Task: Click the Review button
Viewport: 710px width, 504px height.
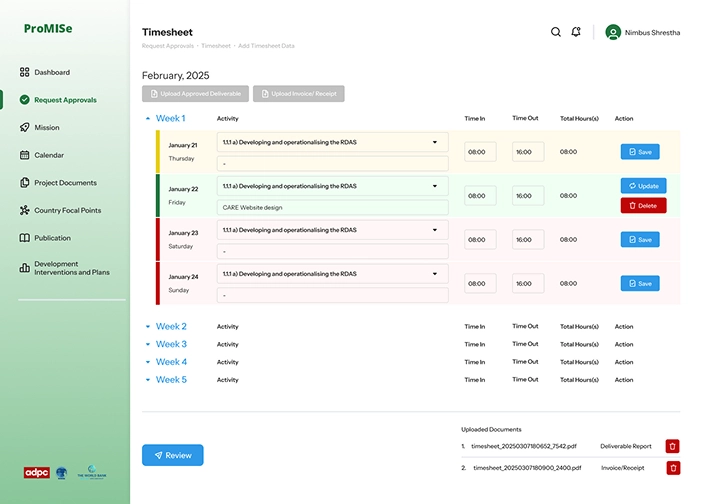Action: coord(172,455)
